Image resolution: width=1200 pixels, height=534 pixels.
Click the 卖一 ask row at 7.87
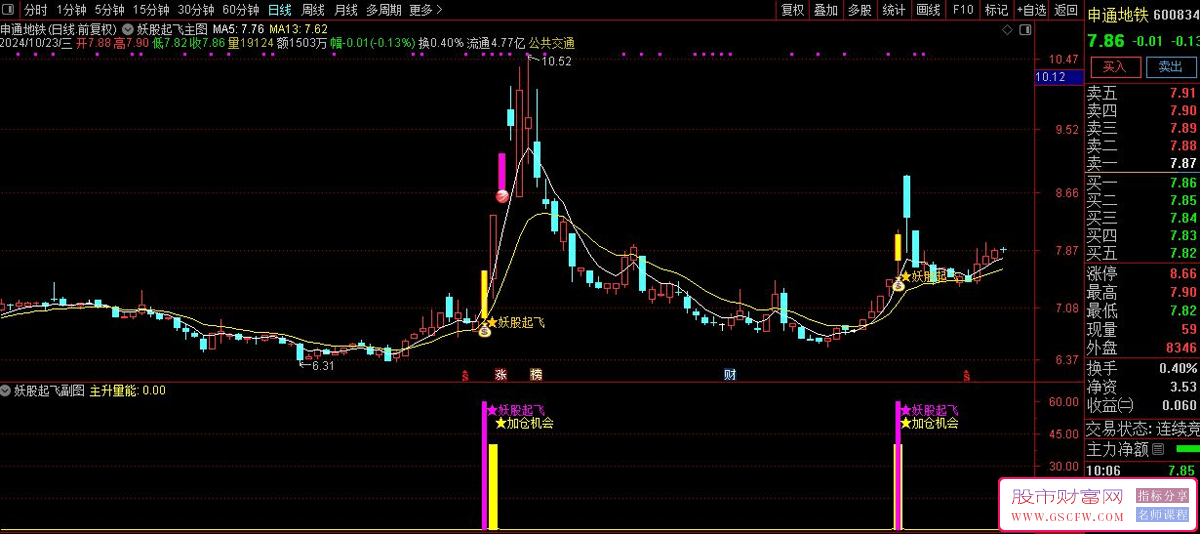(1142, 163)
